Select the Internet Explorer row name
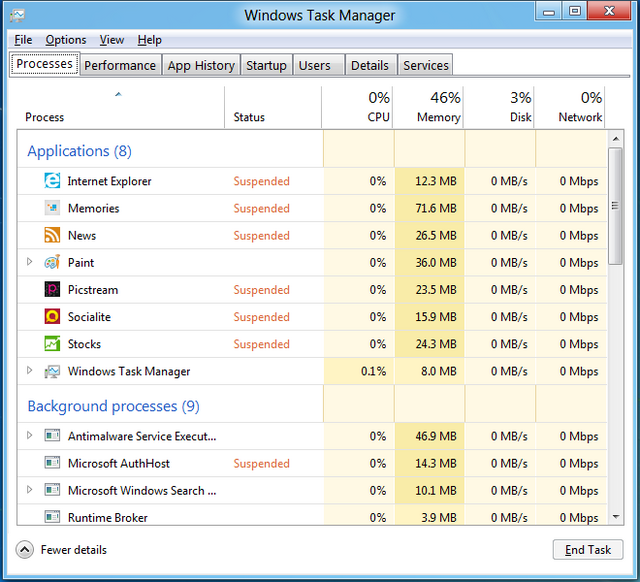This screenshot has width=640, height=582. pos(109,181)
